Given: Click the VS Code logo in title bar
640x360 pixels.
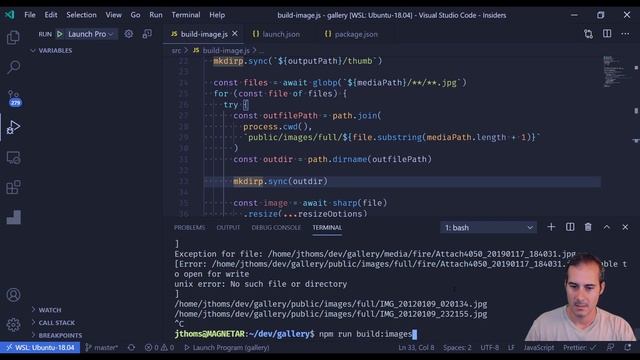Looking at the screenshot, I should pyautogui.click(x=9, y=15).
